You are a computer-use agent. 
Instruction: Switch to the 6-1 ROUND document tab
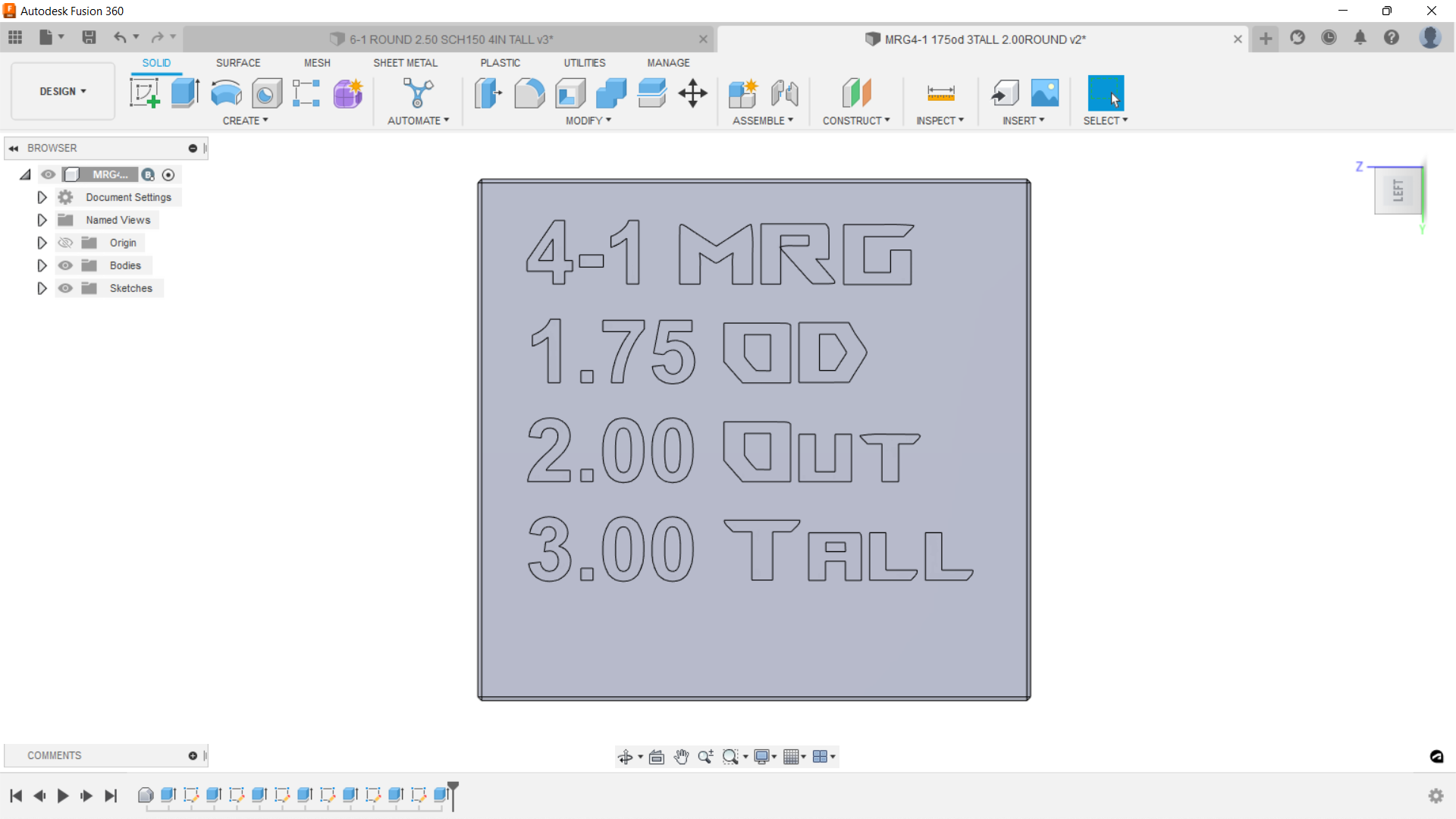click(450, 39)
